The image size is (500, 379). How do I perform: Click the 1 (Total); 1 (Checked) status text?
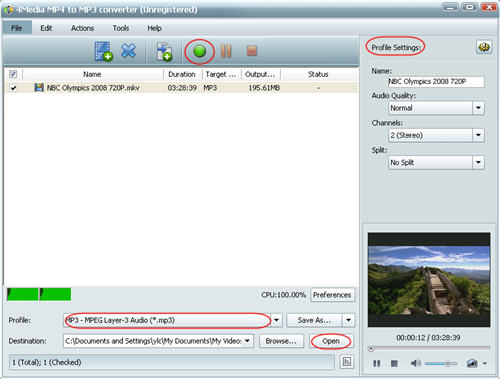point(47,362)
